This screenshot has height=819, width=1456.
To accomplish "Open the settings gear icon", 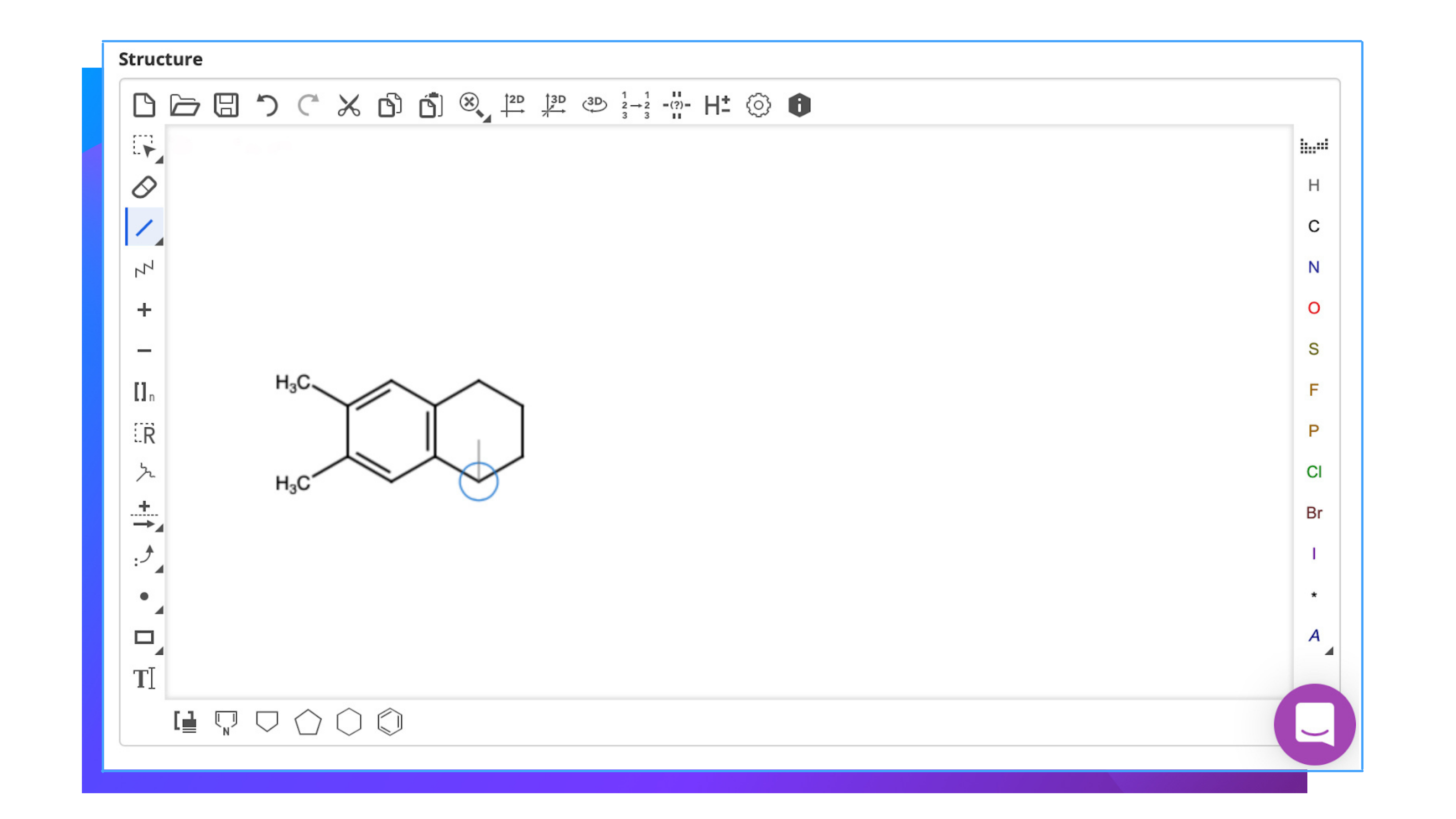I will pos(758,105).
